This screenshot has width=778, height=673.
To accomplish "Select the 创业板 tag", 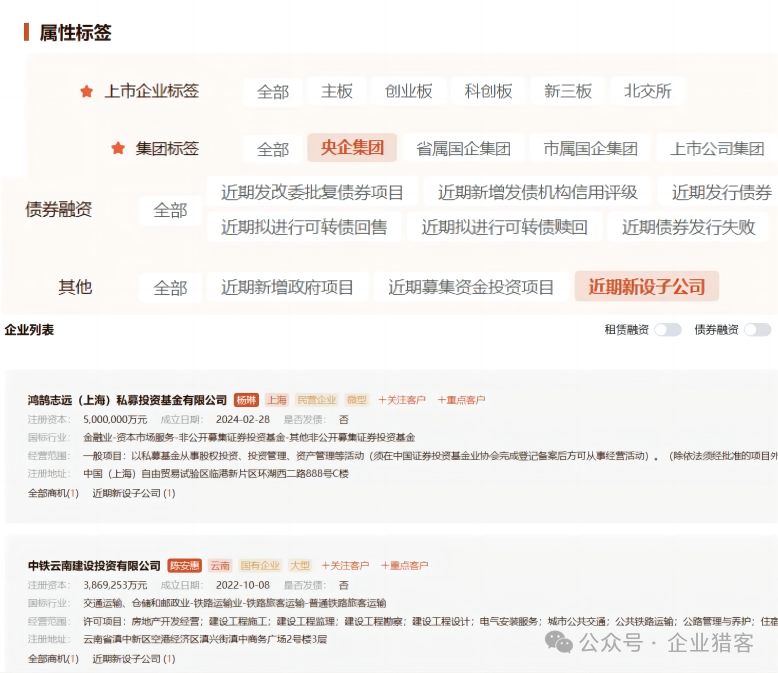I will coord(408,91).
